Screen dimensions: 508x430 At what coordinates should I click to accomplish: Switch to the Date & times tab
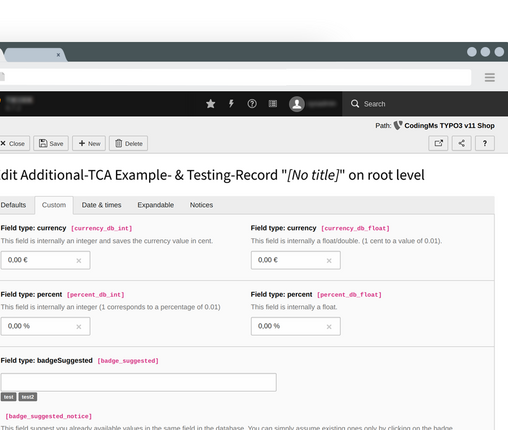[101, 205]
